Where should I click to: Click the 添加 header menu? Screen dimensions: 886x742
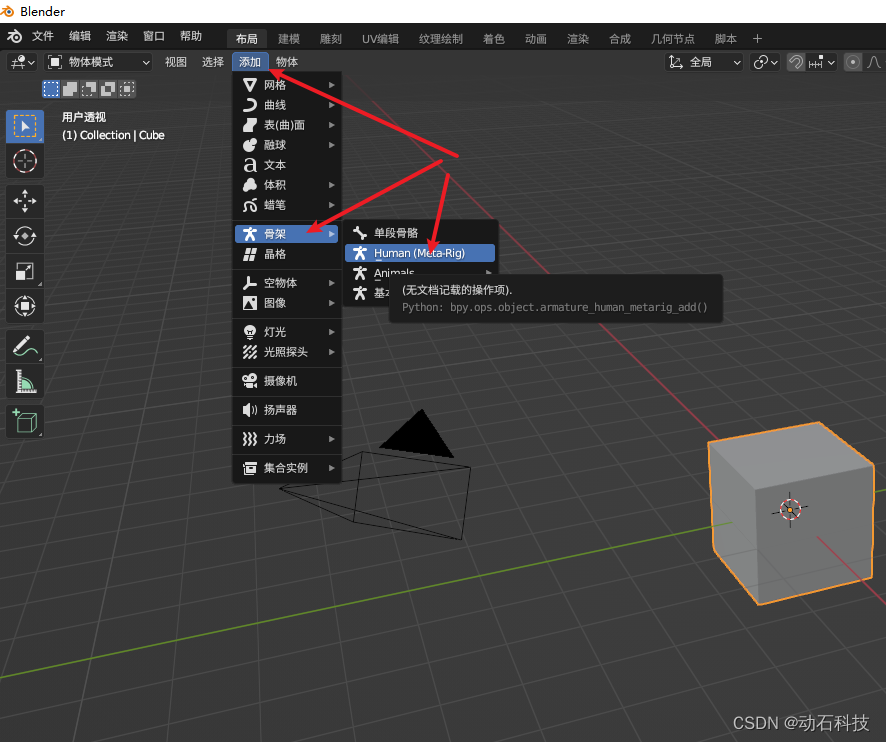click(x=250, y=62)
